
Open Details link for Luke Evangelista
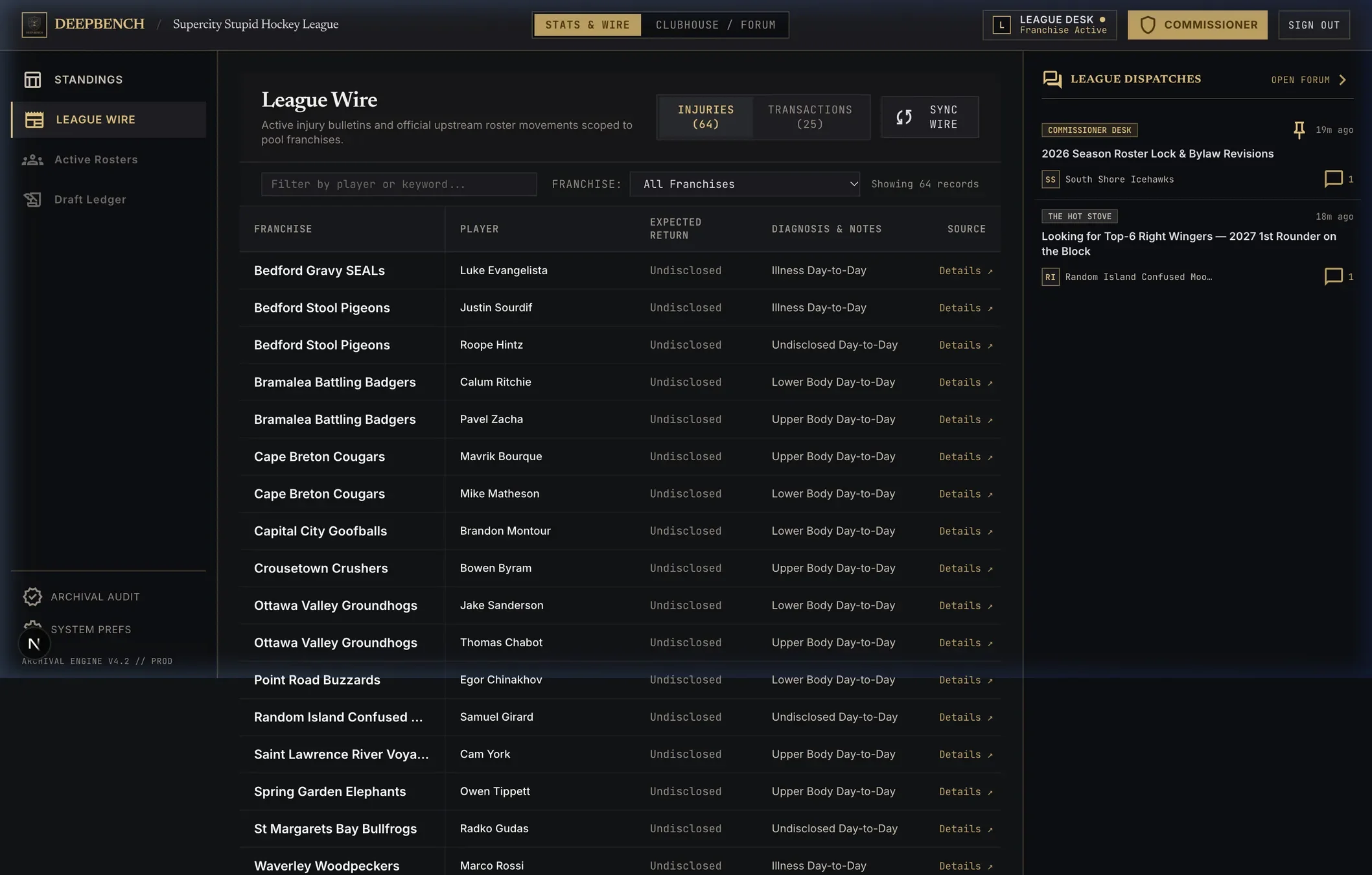point(966,271)
